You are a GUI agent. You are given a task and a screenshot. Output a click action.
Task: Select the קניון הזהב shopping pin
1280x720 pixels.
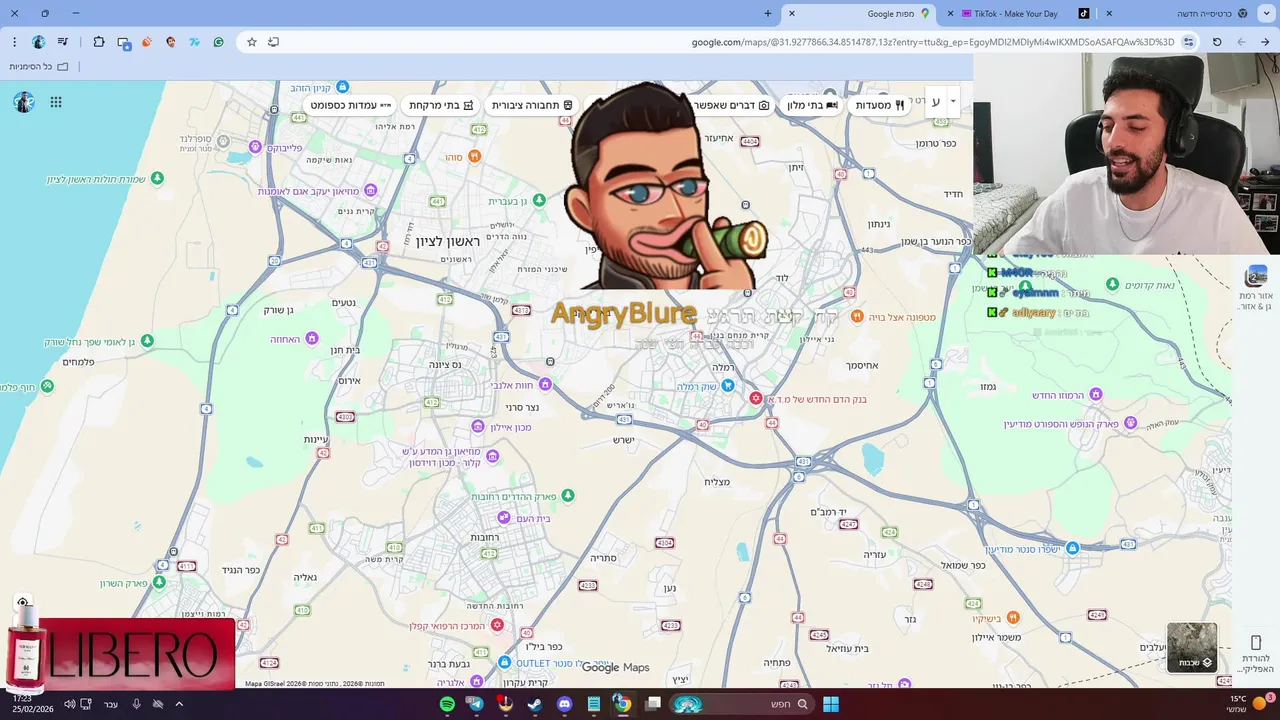point(342,87)
